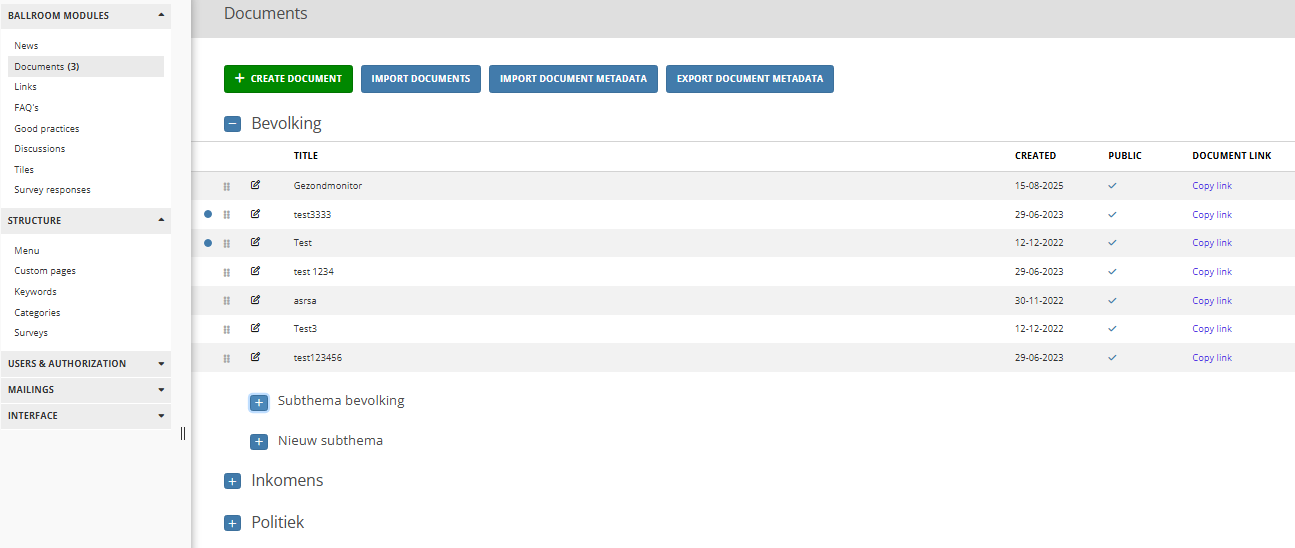
Task: Open the edit icon next to asrsa
Action: coord(255,300)
